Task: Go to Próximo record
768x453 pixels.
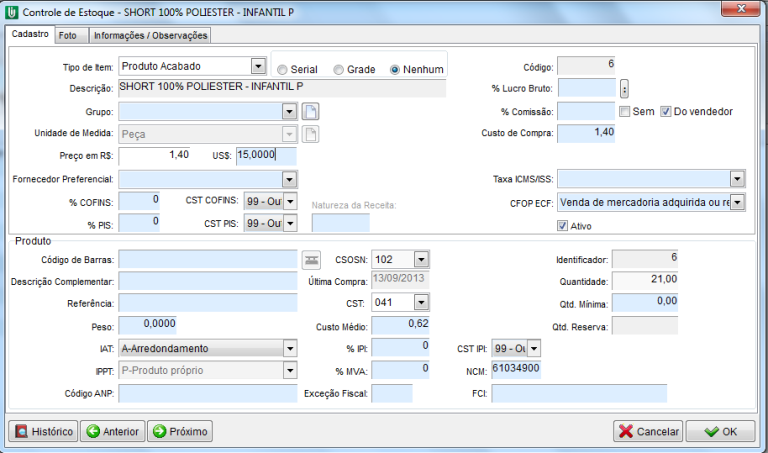Action: (179, 431)
